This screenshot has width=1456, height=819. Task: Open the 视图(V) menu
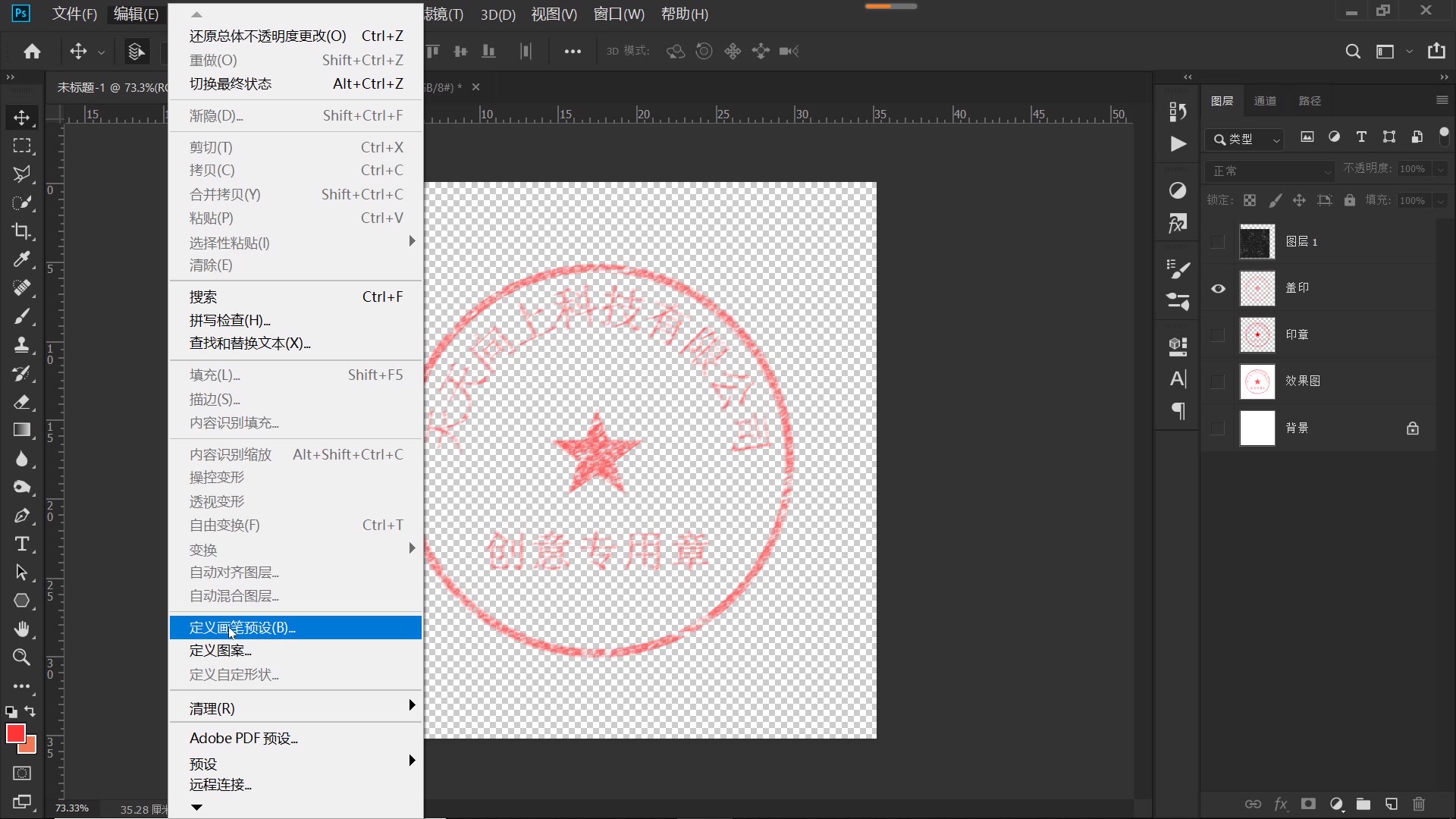pos(554,14)
